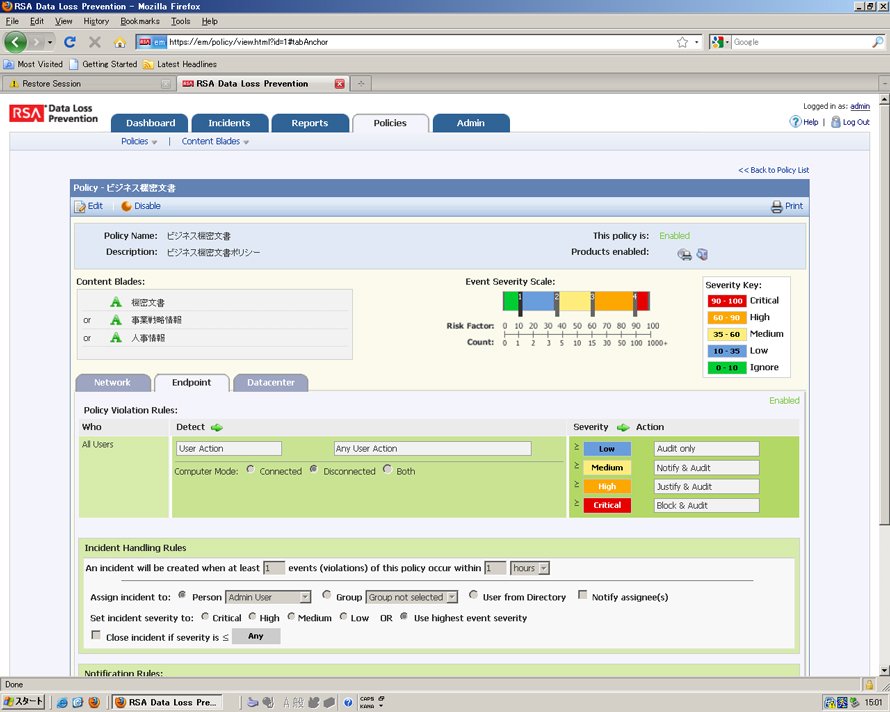The image size is (890, 712).
Task: Click the Edit policy pencil icon
Action: (x=80, y=206)
